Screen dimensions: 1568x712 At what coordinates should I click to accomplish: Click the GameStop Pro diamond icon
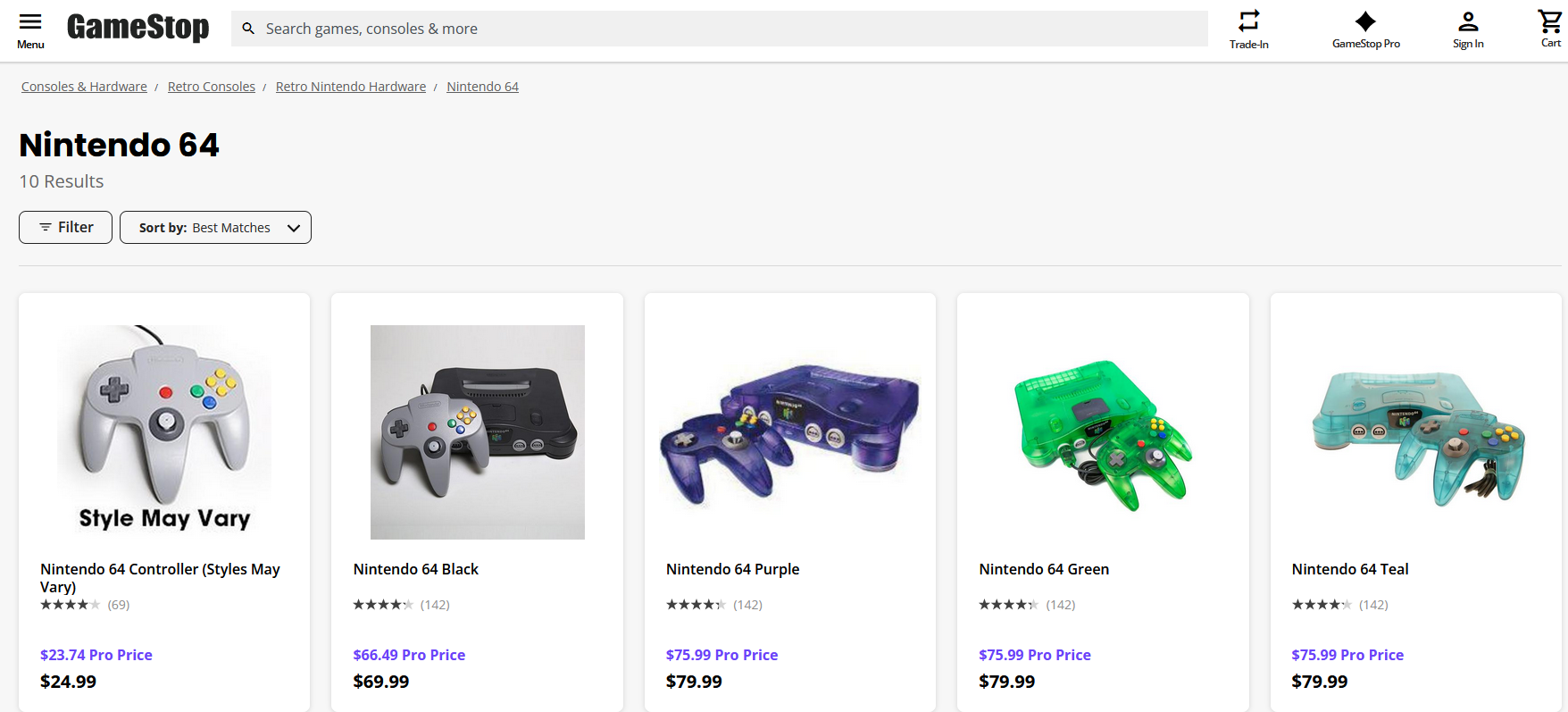coord(1365,21)
